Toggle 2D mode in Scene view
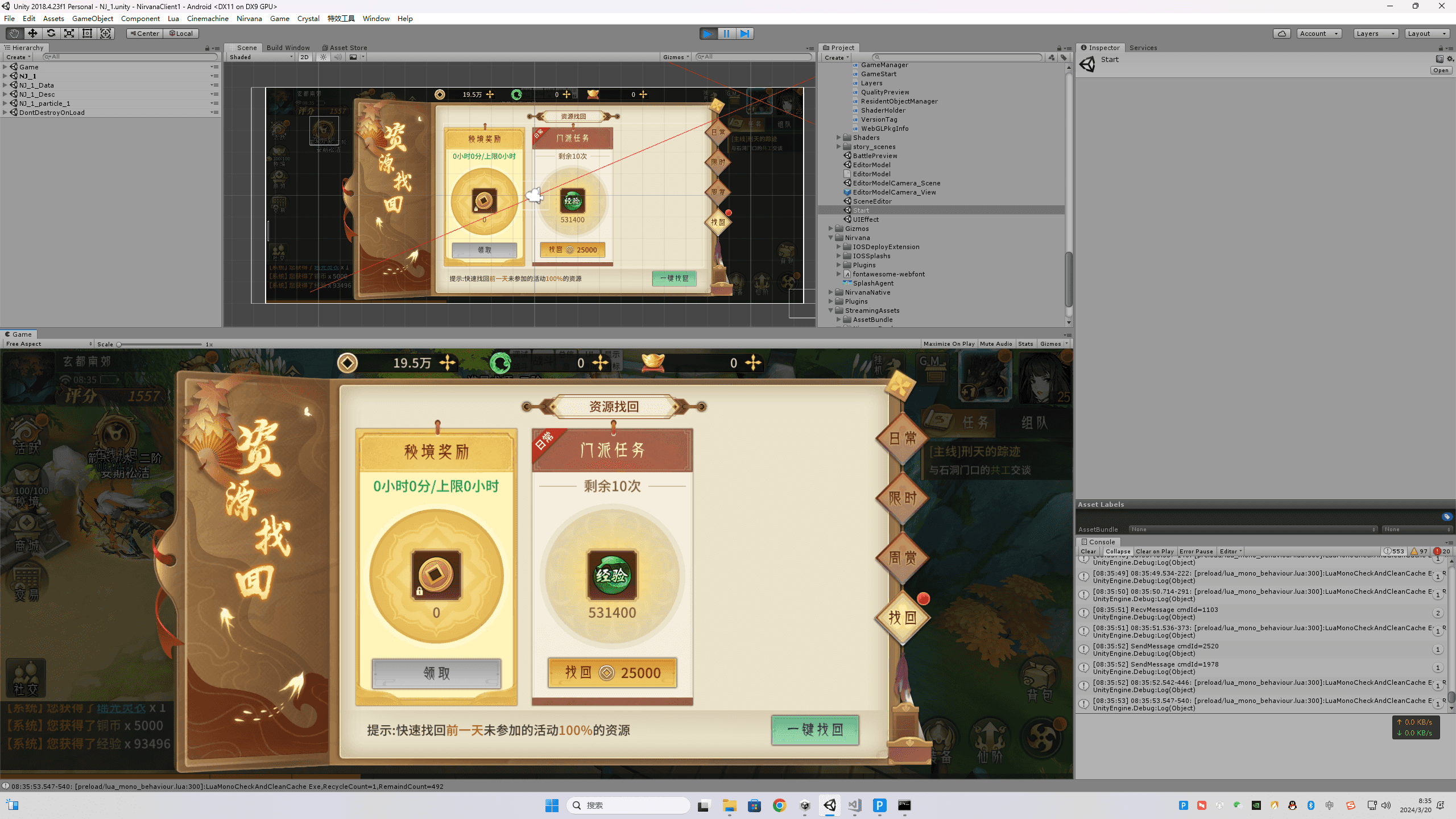The width and height of the screenshot is (1456, 819). point(305,57)
